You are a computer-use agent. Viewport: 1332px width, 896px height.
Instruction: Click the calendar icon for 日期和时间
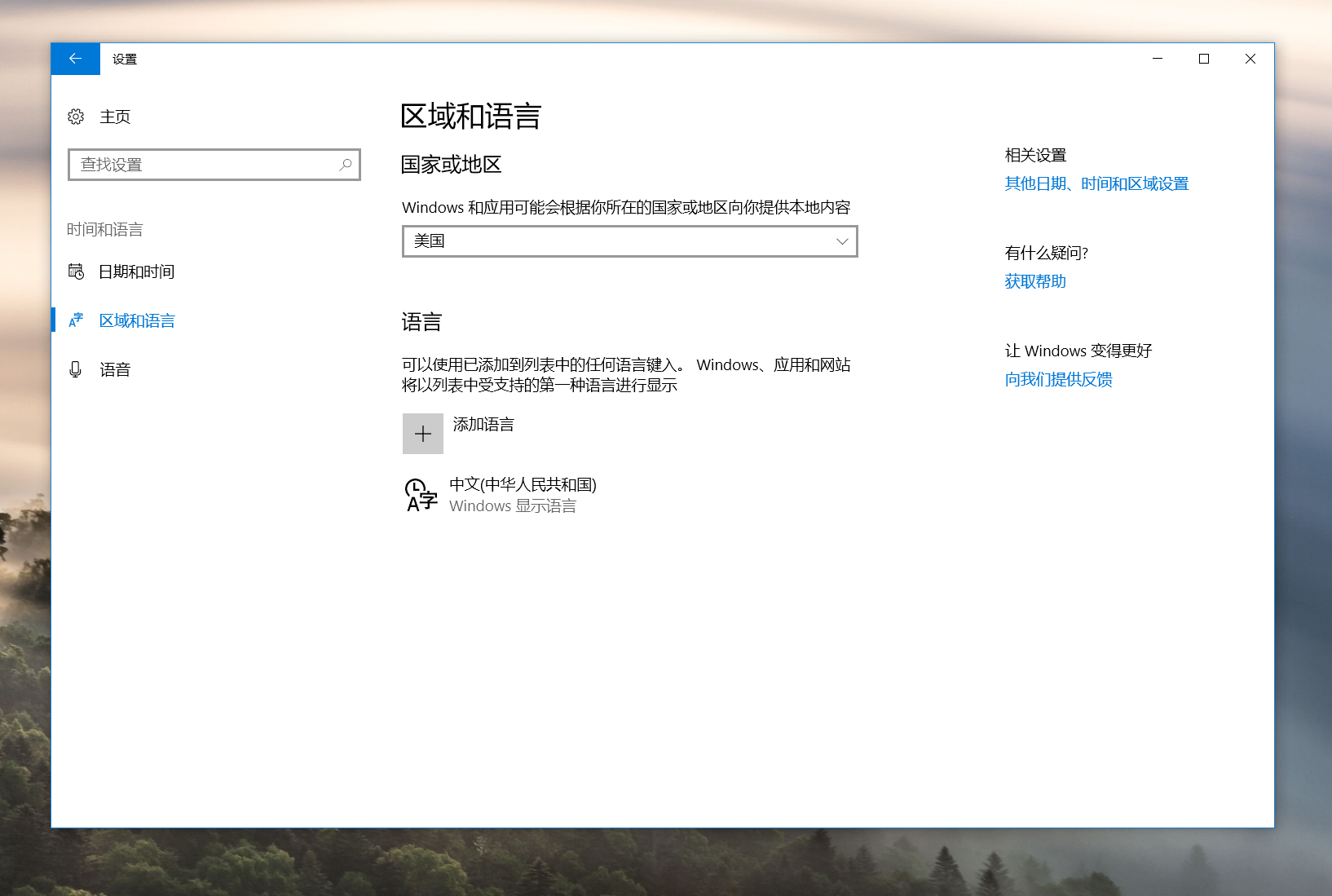point(76,271)
